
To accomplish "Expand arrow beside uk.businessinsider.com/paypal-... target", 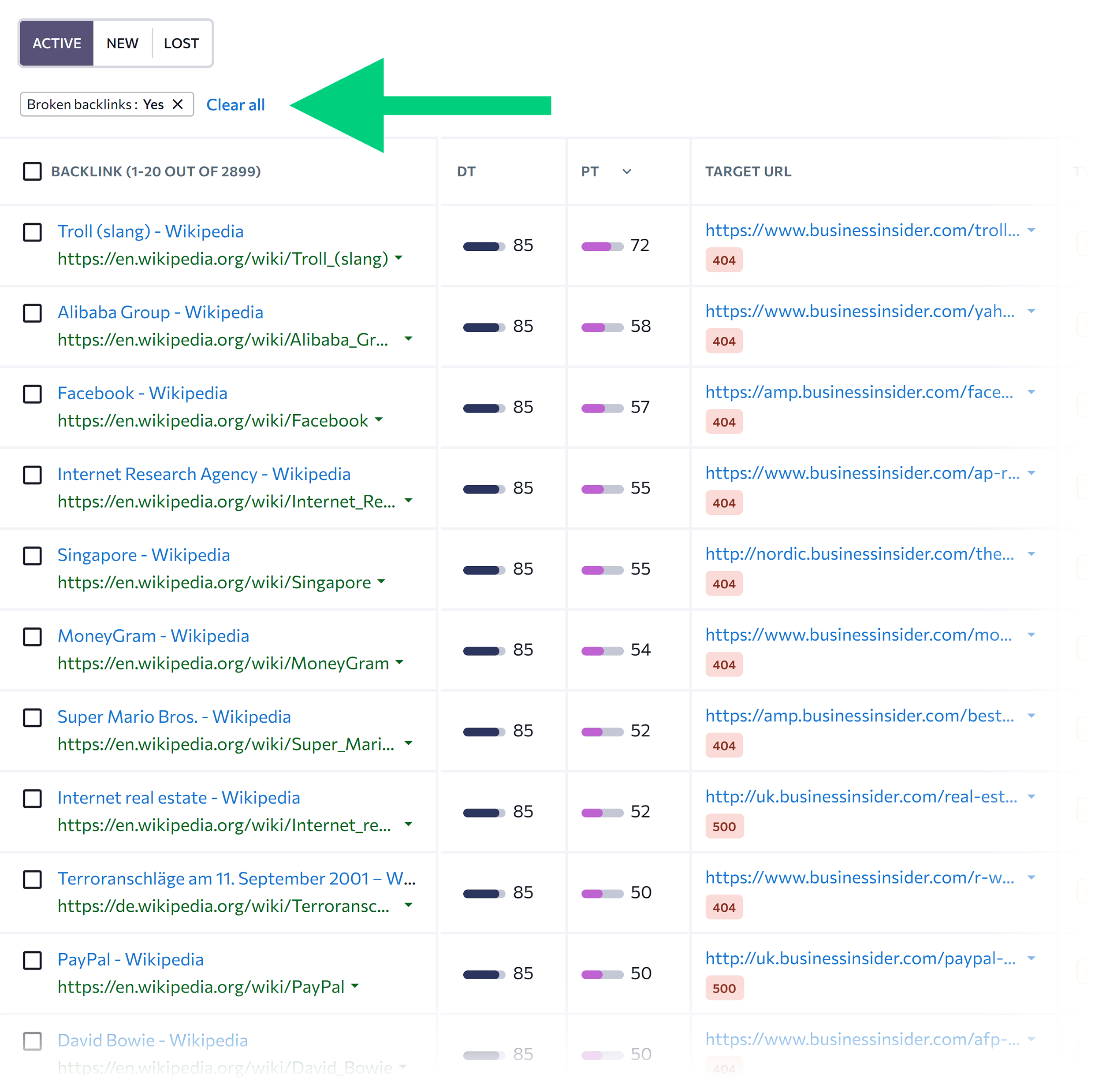I will tap(1031, 959).
